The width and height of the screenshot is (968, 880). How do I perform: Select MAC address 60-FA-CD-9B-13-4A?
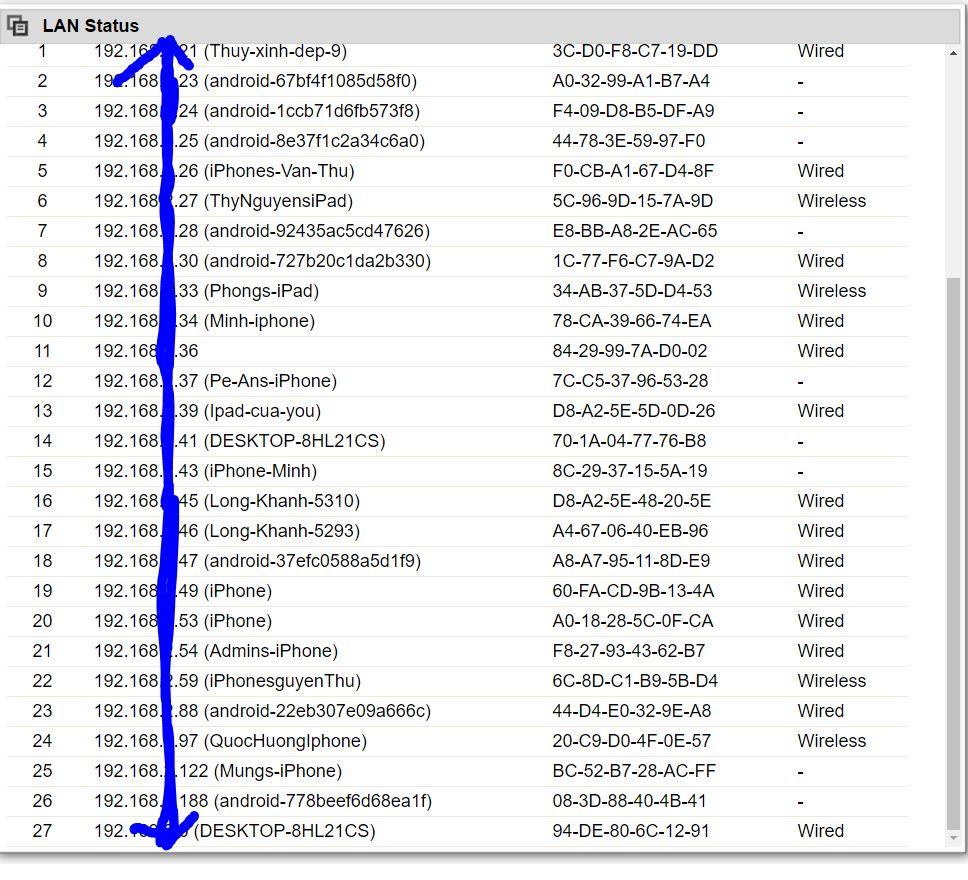(x=633, y=591)
